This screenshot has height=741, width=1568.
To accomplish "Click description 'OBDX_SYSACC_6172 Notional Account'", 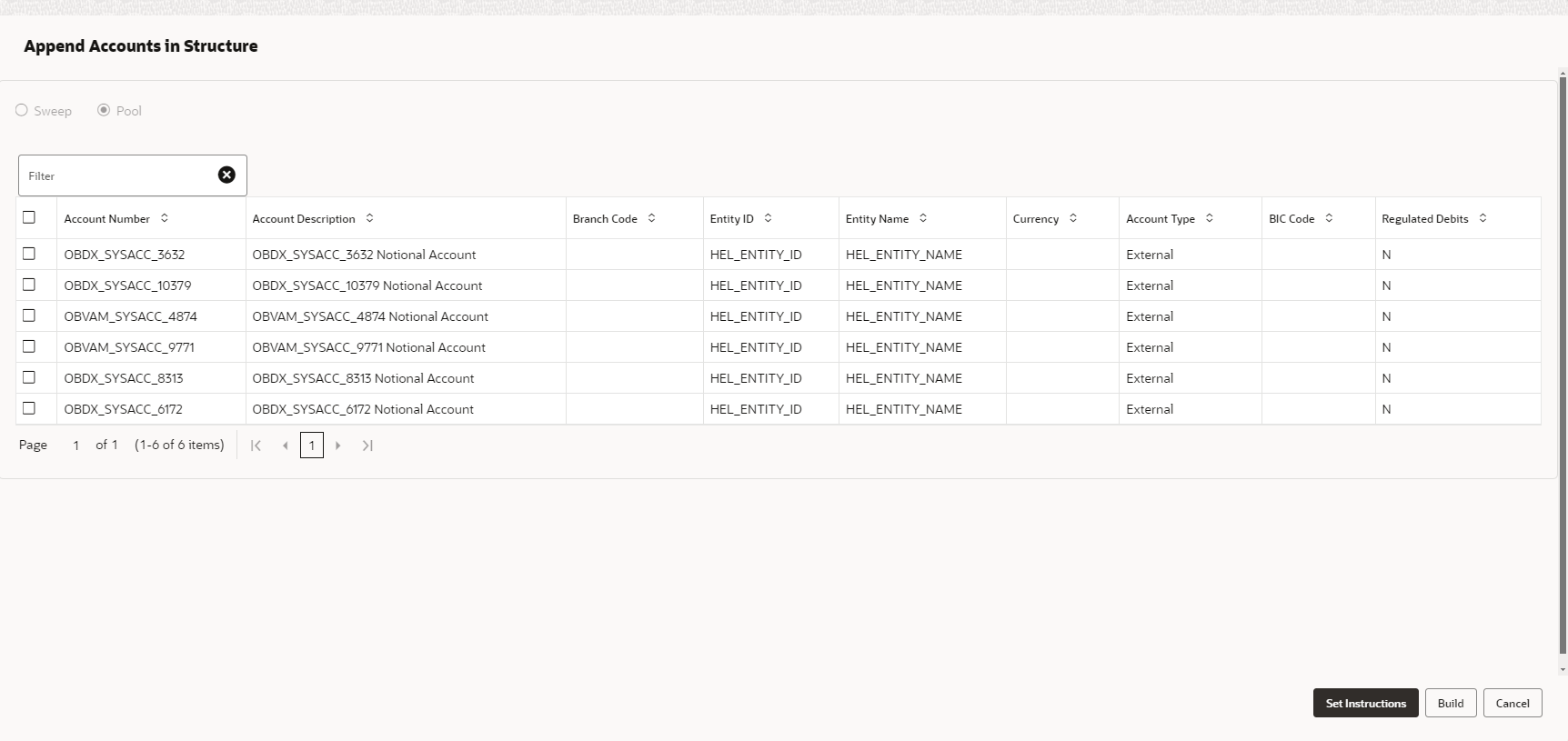I will click(x=363, y=409).
